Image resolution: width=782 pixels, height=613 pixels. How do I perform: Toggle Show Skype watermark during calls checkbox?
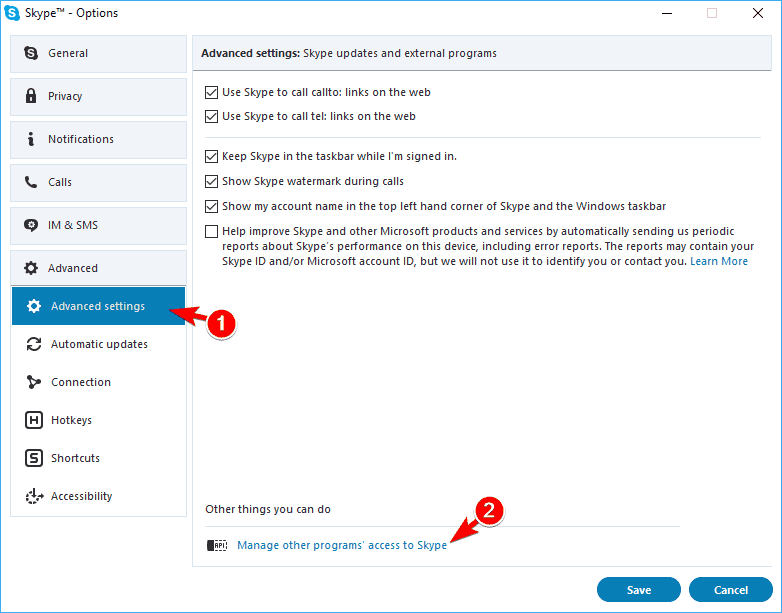(x=211, y=181)
